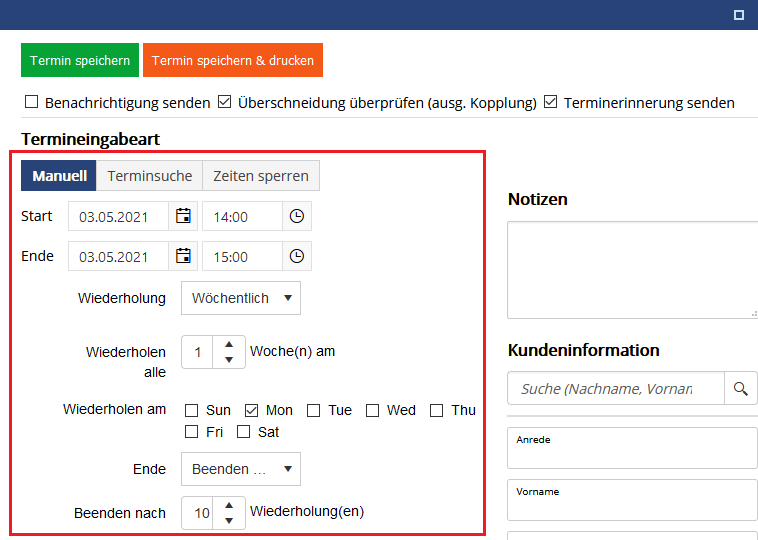Decrease the Wiederholen alle weeks value
Viewport: 758px width, 540px height.
229,360
